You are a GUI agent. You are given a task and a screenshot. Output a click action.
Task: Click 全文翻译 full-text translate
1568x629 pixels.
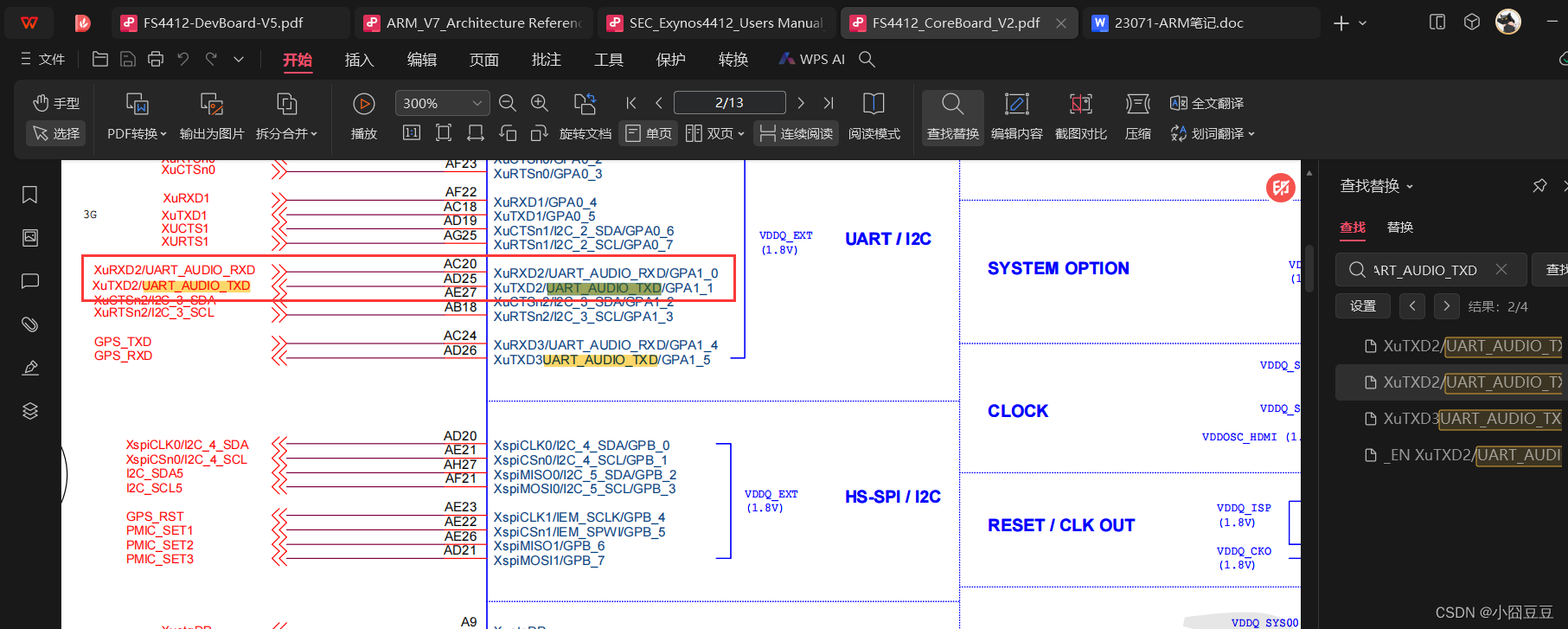[1206, 103]
